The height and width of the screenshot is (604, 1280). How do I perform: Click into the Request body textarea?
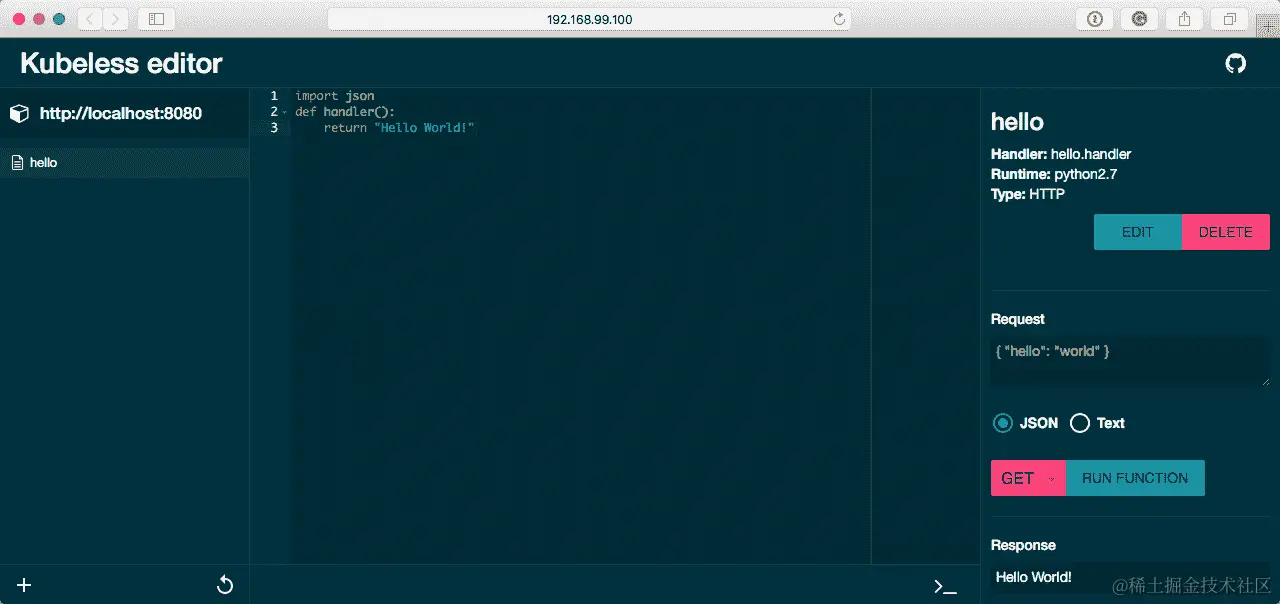click(x=1130, y=361)
